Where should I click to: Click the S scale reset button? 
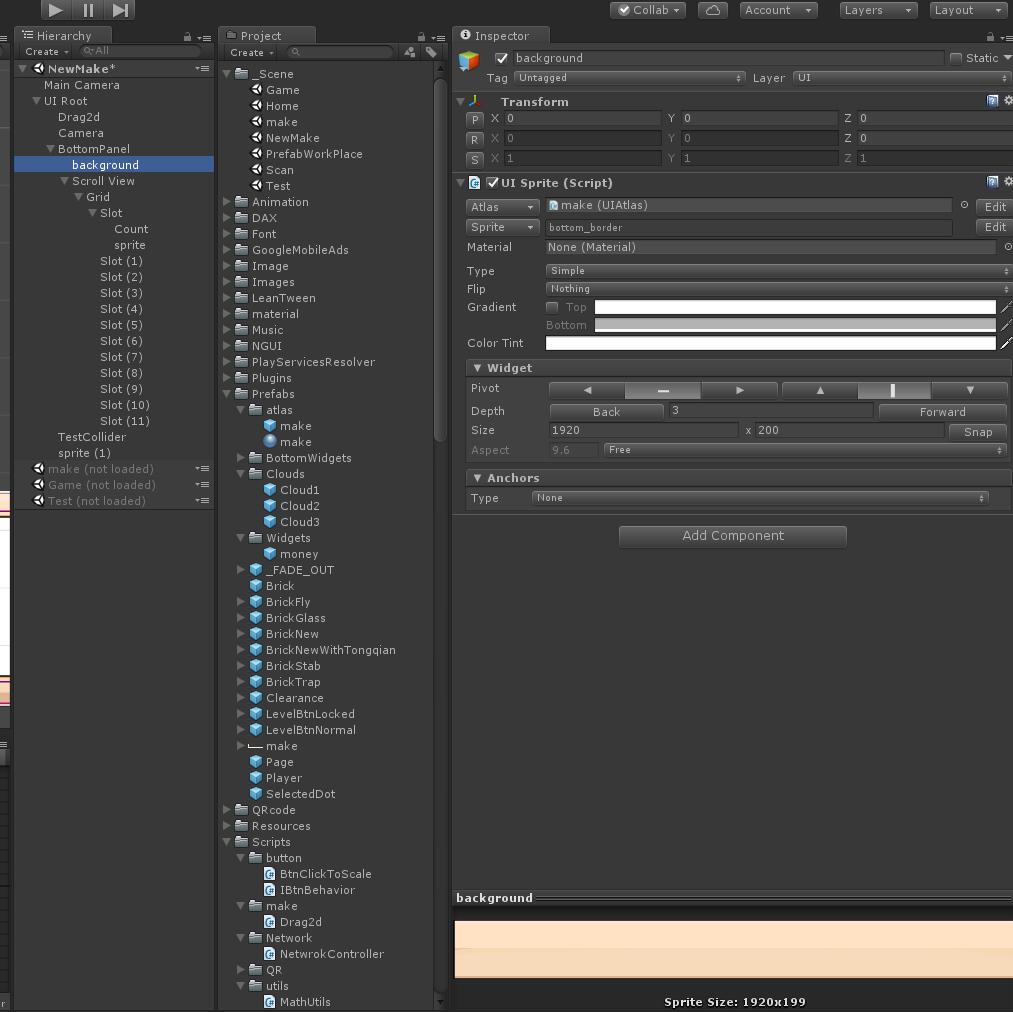474,160
